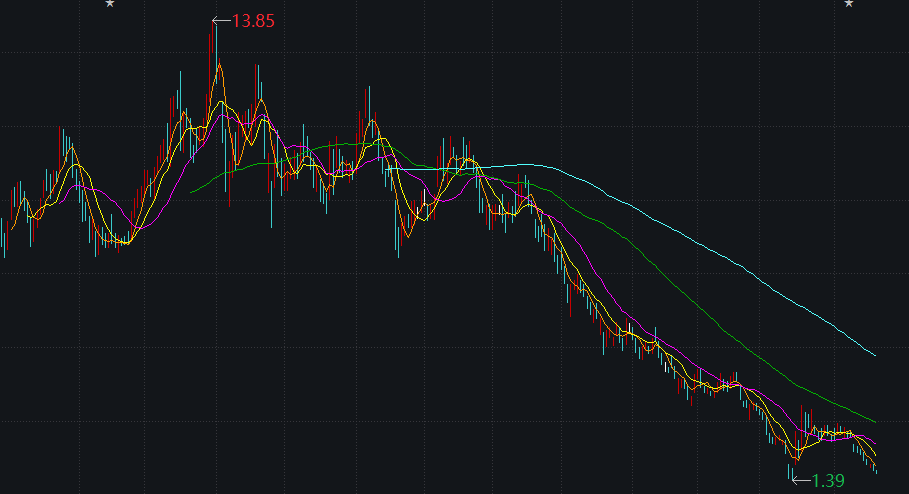Click the right end of the green average line
This screenshot has height=494, width=909.
[875, 421]
